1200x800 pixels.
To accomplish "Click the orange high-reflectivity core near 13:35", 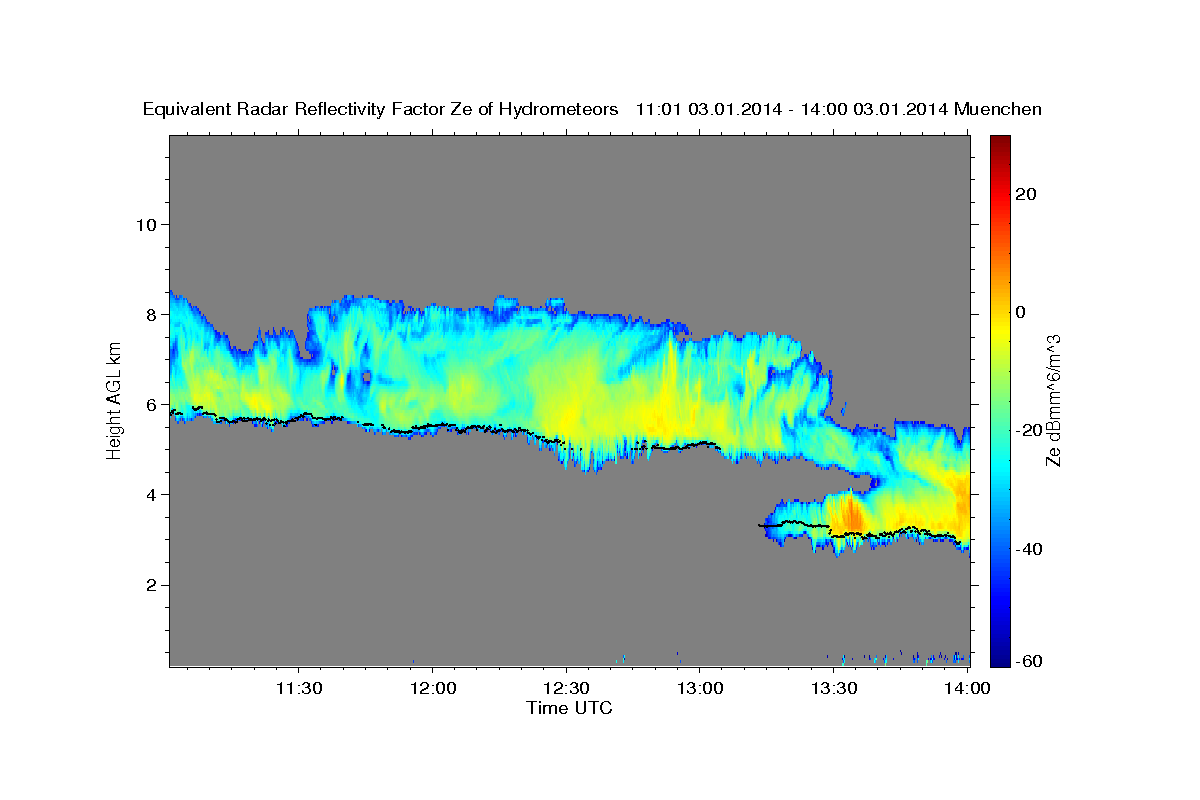I will click(x=852, y=514).
